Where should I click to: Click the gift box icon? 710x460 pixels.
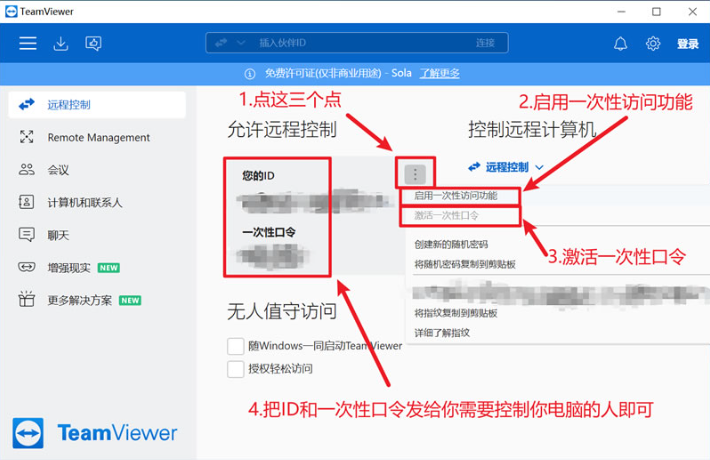click(26, 299)
